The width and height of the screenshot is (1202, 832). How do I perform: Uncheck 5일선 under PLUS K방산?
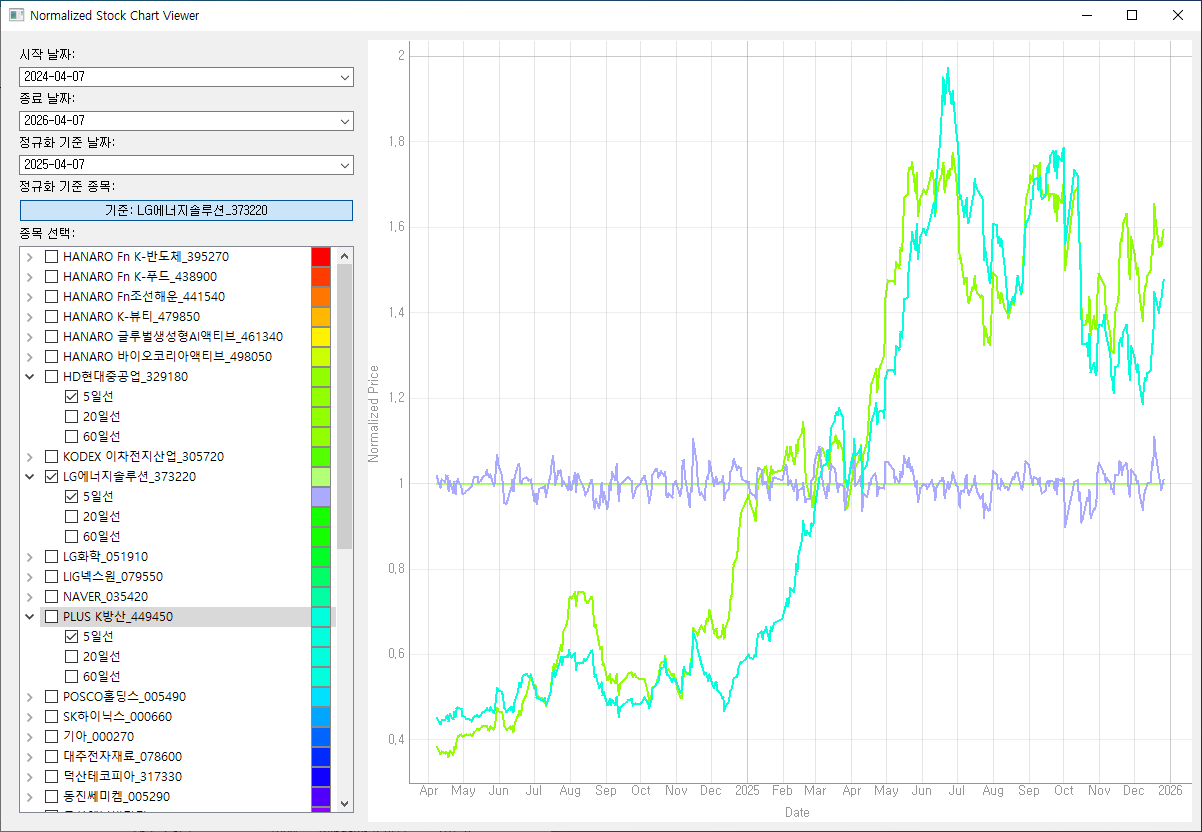[x=71, y=636]
